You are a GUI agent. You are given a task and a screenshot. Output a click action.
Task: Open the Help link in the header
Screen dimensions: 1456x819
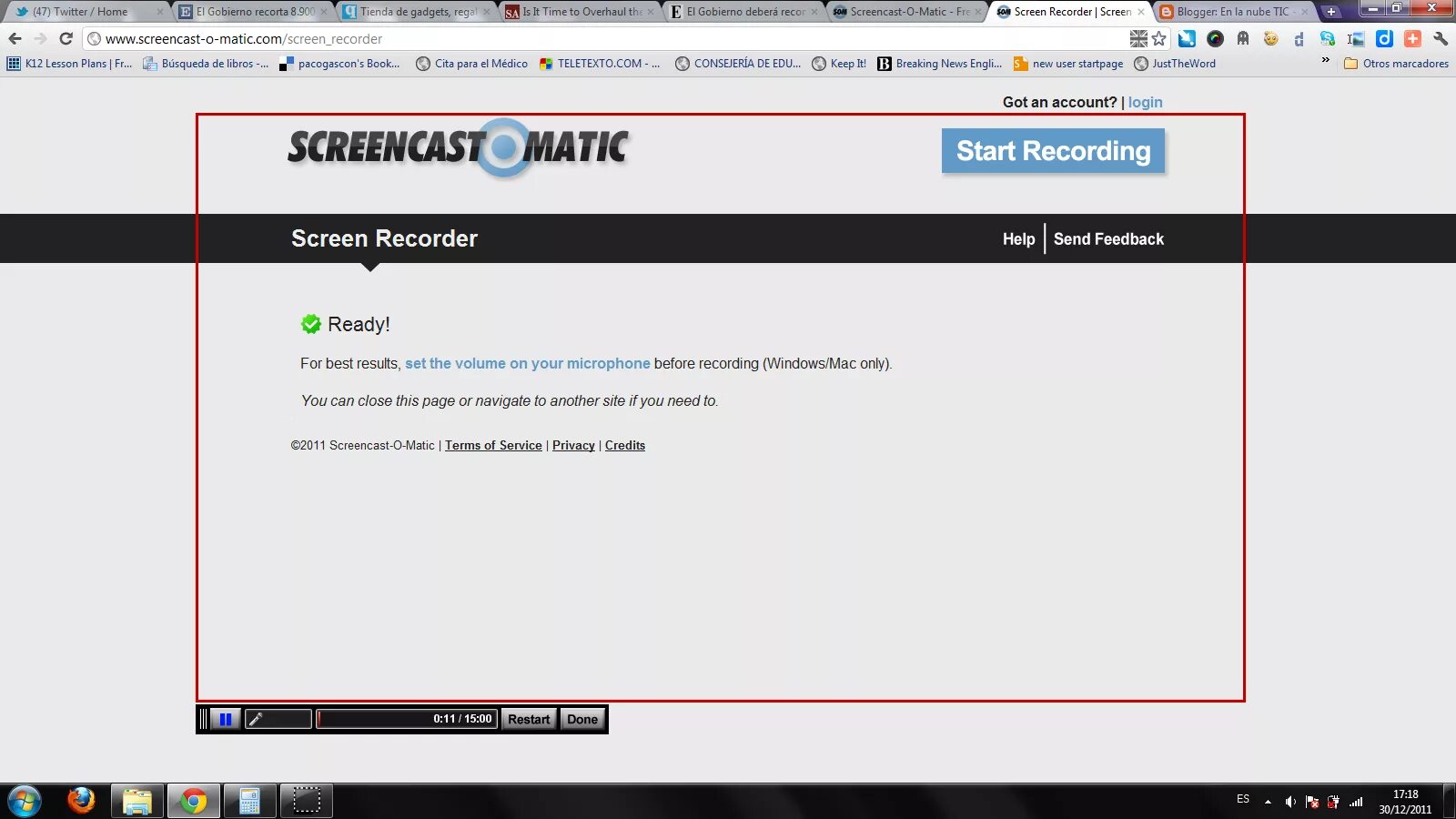pyautogui.click(x=1018, y=238)
